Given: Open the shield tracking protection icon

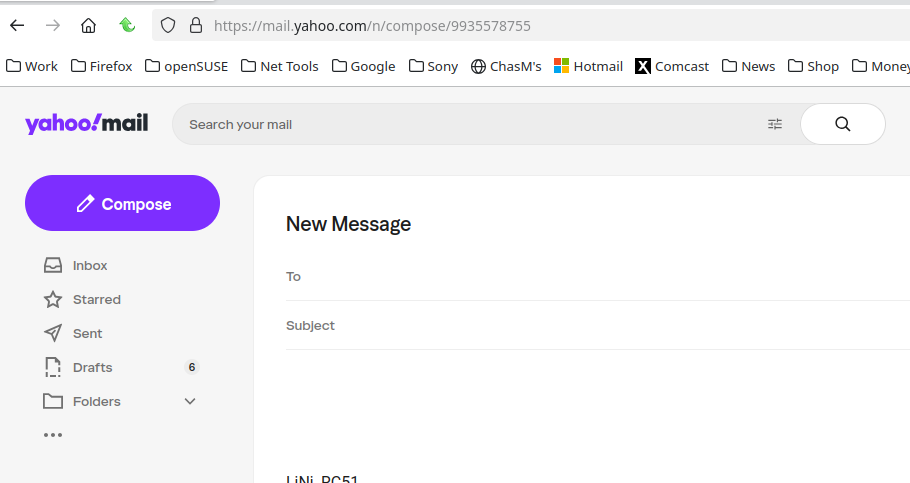Looking at the screenshot, I should (168, 25).
